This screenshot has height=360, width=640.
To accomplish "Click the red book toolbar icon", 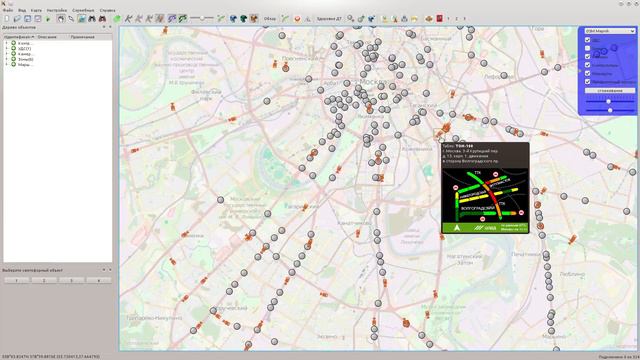I will pyautogui.click(x=440, y=19).
